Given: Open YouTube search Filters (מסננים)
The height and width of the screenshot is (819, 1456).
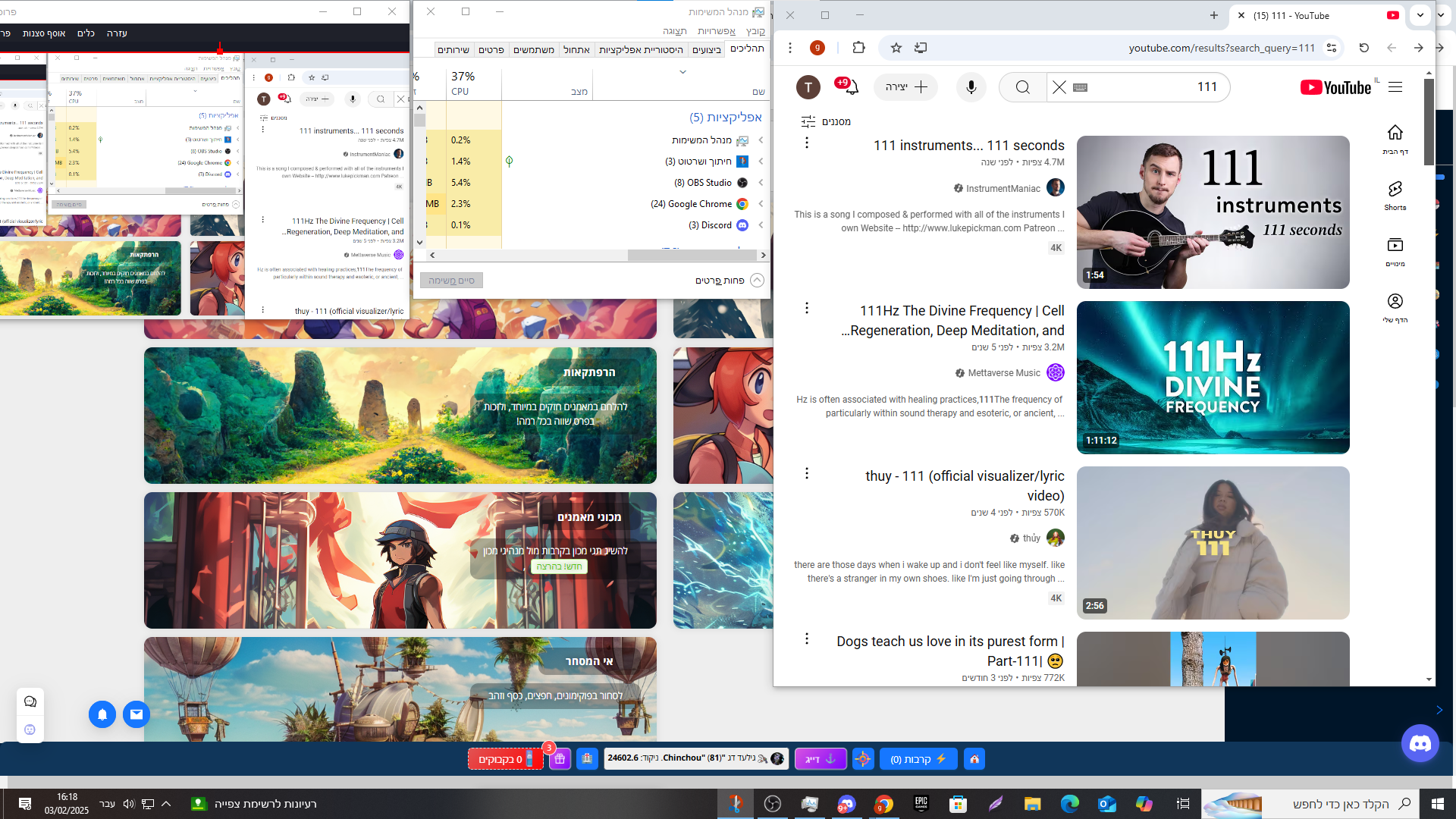Looking at the screenshot, I should (x=827, y=121).
